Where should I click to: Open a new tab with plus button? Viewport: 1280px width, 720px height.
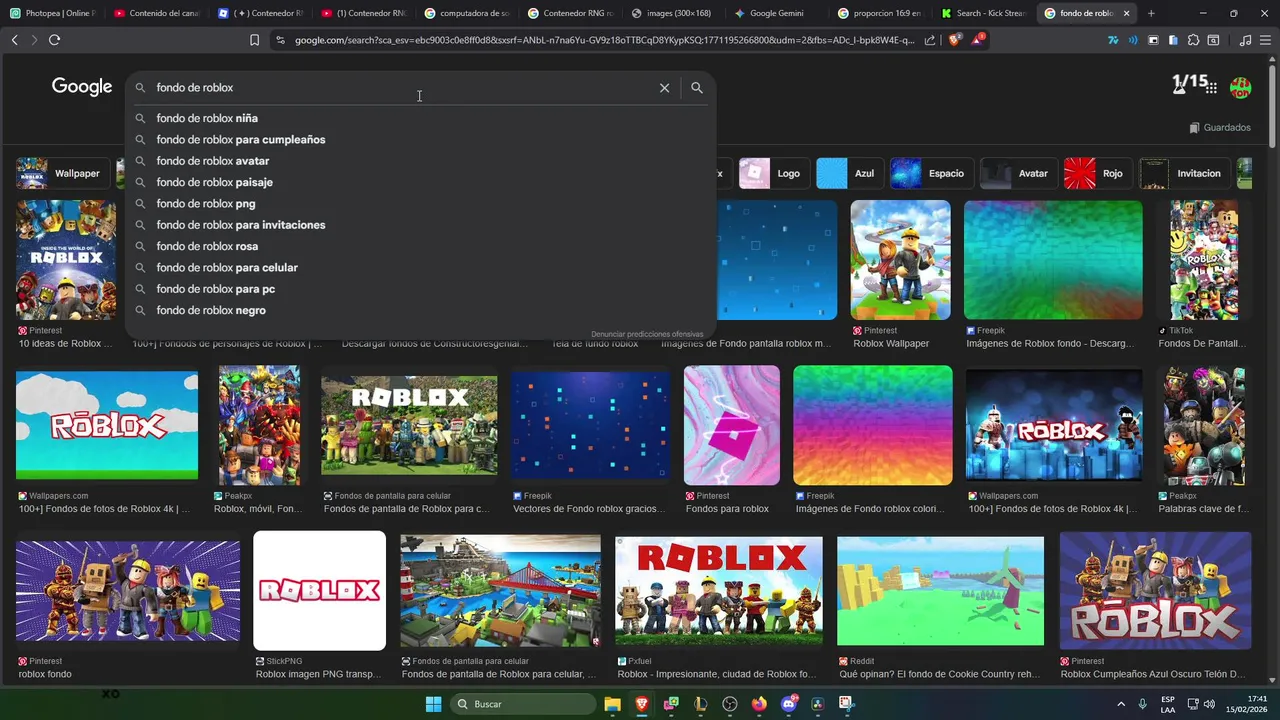pyautogui.click(x=1151, y=13)
